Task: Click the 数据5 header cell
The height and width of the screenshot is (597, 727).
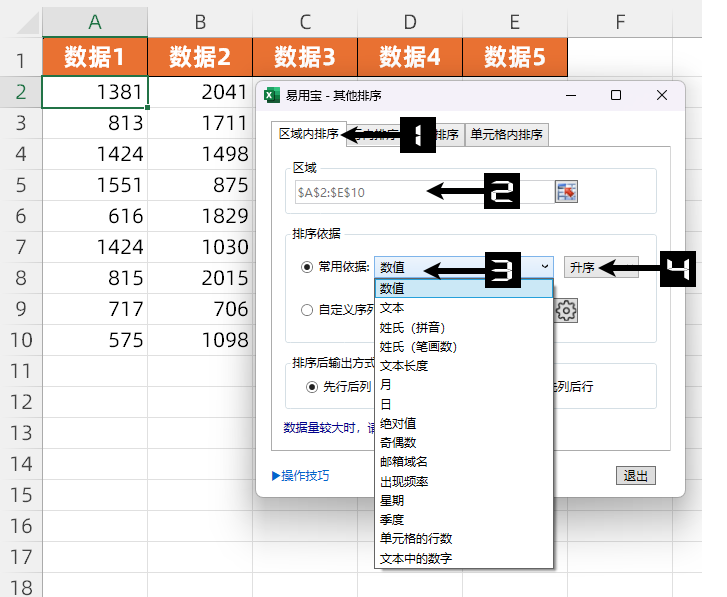Action: click(515, 57)
